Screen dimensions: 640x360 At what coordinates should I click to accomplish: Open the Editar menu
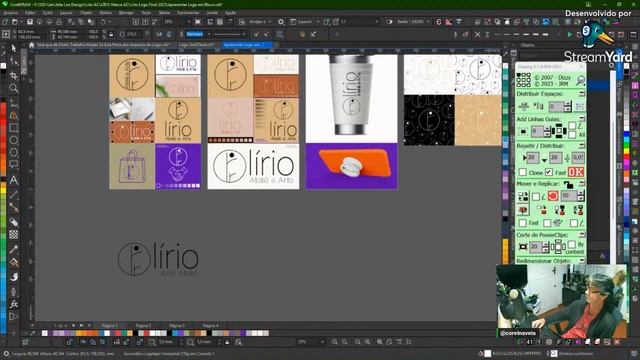(x=30, y=13)
